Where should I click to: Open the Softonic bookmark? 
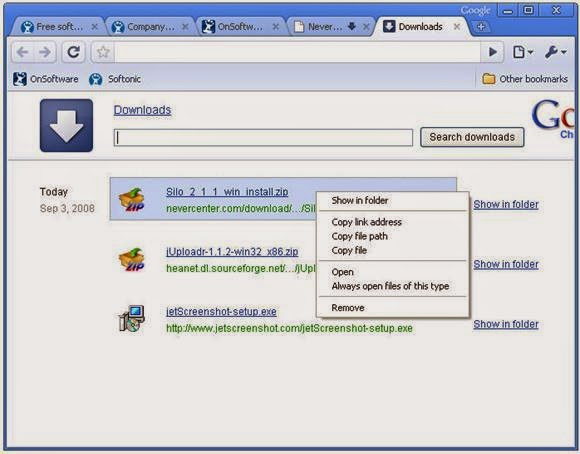[x=115, y=79]
